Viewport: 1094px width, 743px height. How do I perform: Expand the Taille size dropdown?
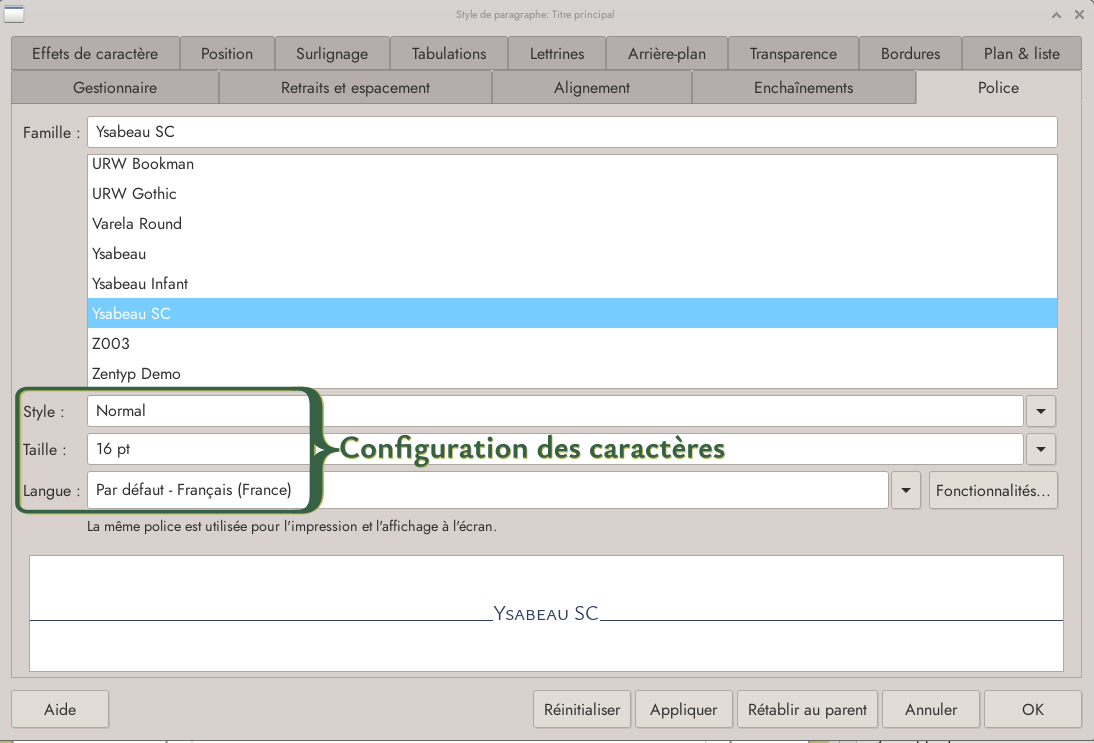(1042, 450)
